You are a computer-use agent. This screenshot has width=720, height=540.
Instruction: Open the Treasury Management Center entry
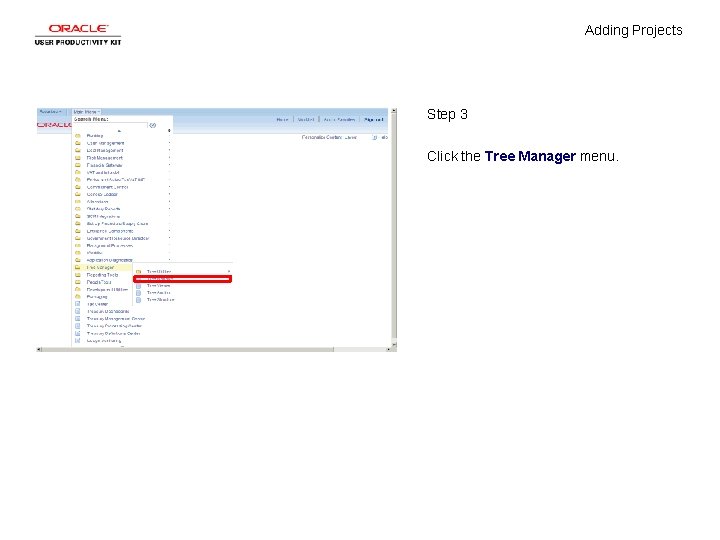(116, 318)
